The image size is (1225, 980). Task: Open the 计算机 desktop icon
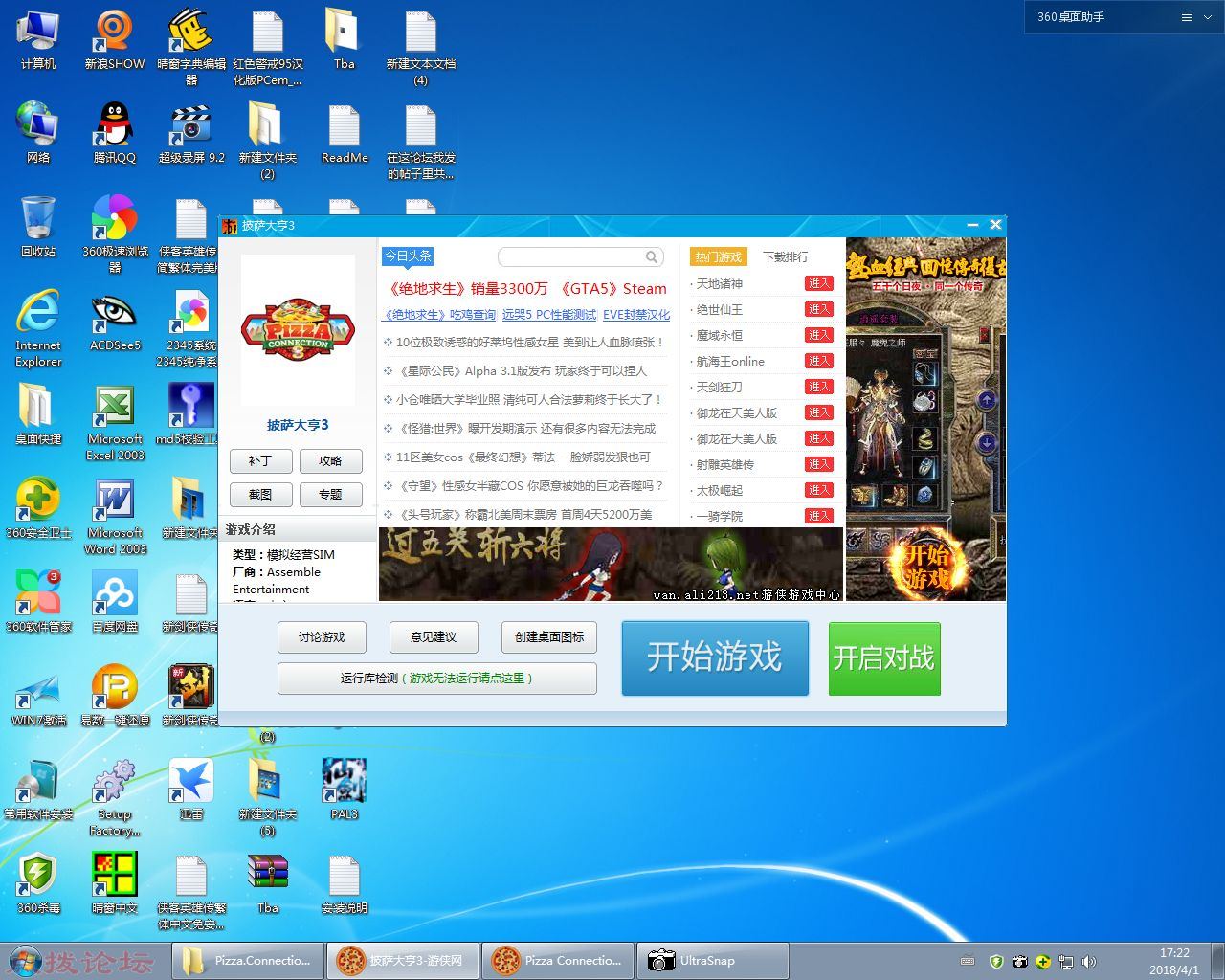37,40
